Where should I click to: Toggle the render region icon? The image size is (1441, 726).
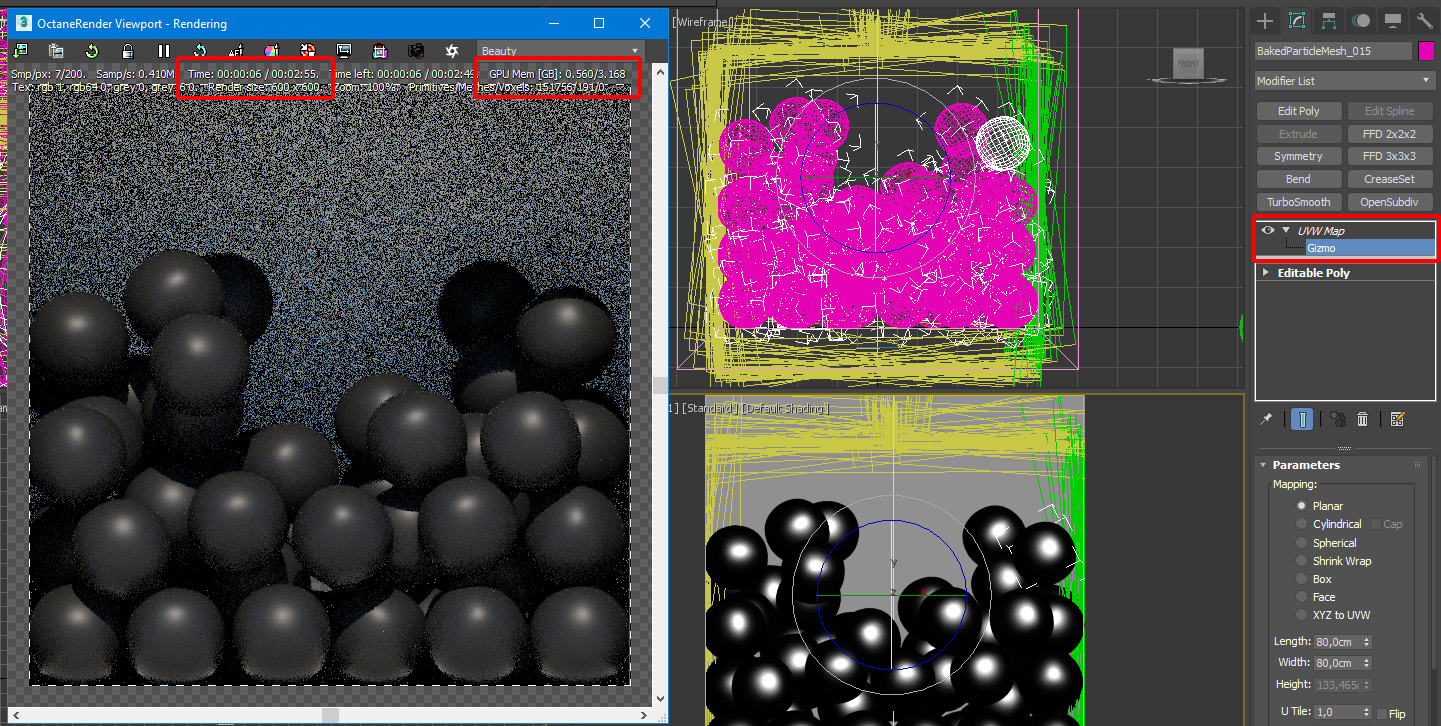(380, 51)
